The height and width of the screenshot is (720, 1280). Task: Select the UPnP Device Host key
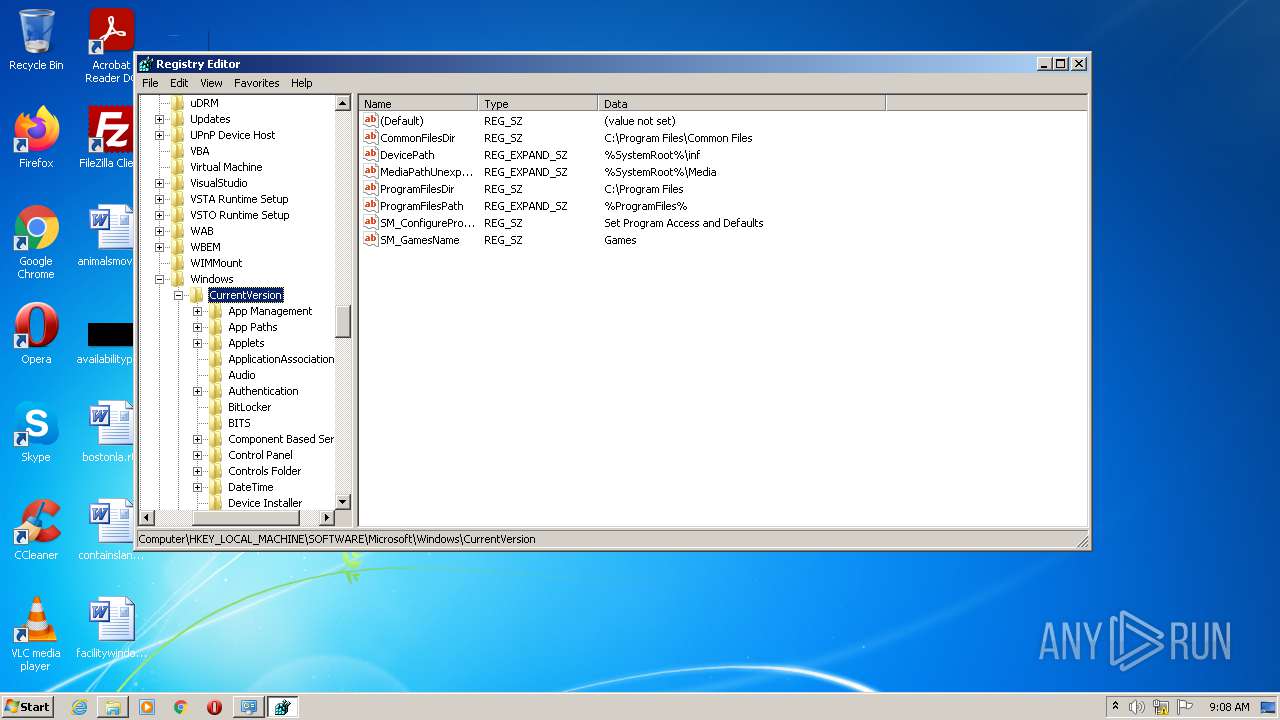232,135
